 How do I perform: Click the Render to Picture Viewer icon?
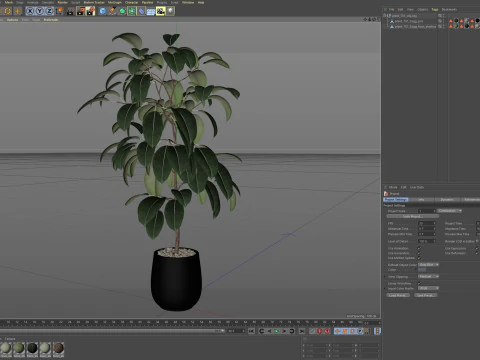(80, 11)
